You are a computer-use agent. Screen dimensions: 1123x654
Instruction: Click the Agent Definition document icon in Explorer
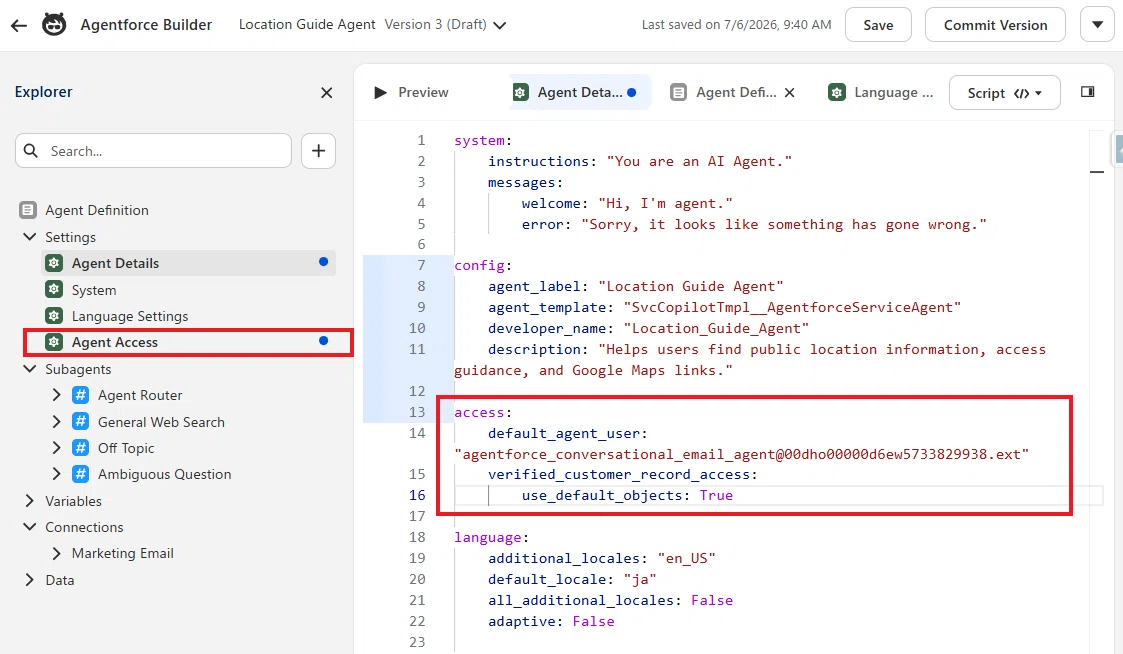[28, 210]
